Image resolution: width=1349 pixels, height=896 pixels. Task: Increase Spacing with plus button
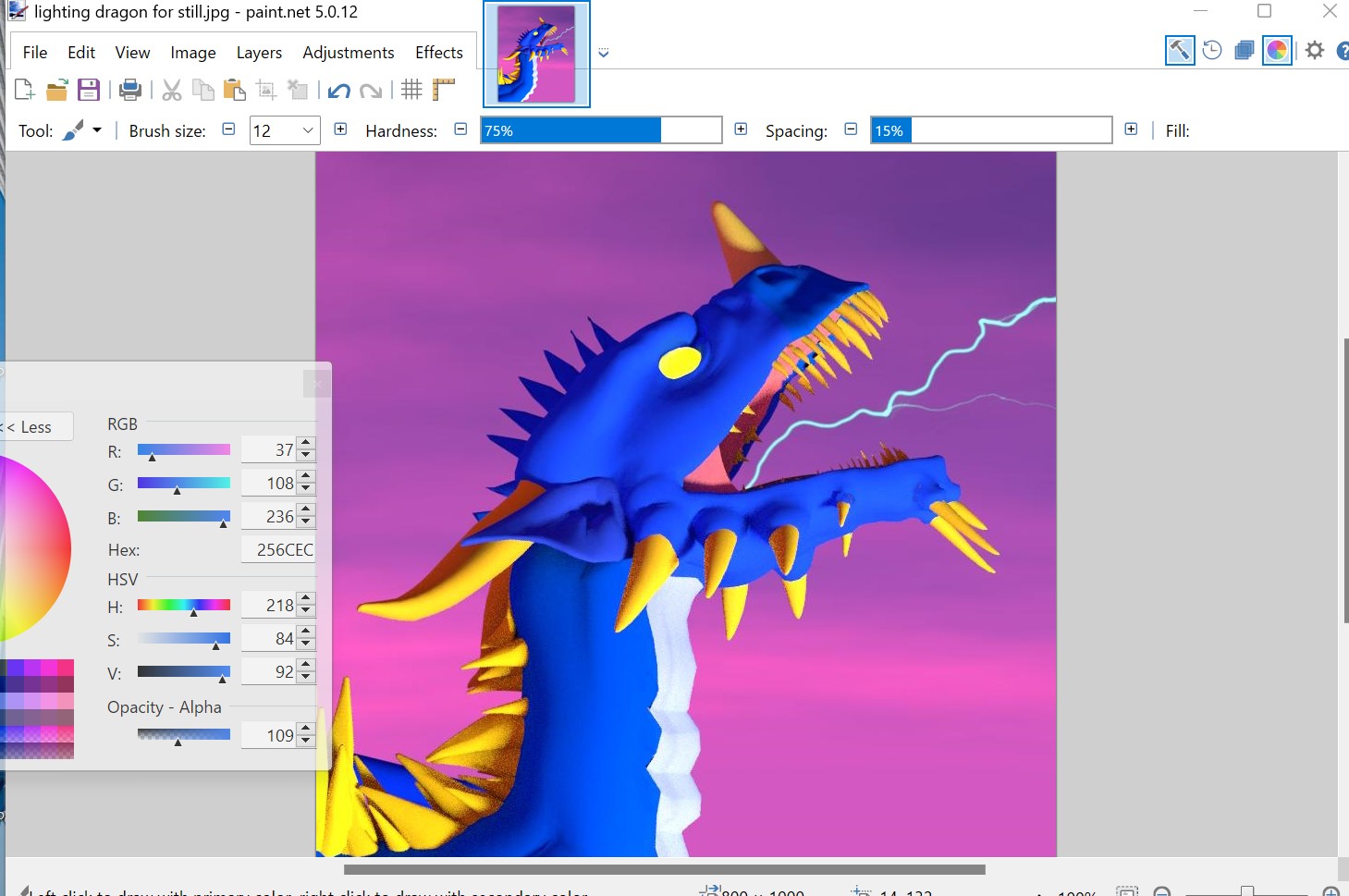click(x=1131, y=129)
